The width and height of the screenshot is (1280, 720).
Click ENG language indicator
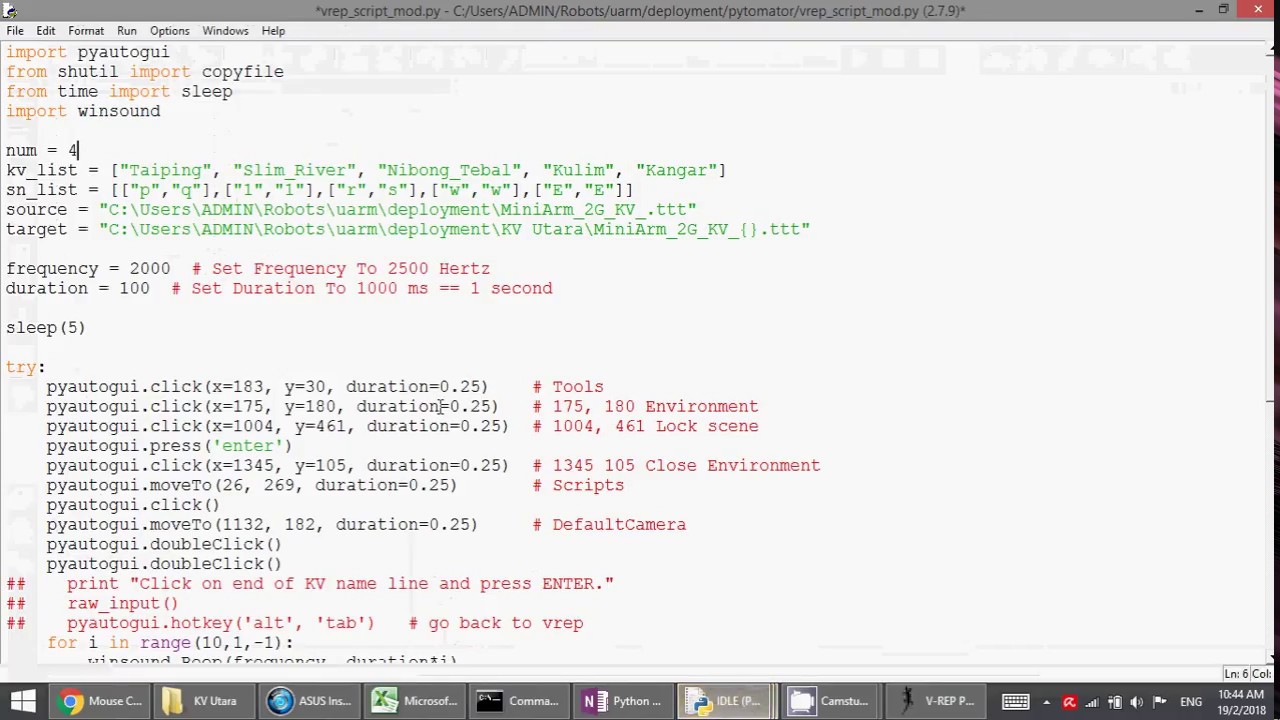click(x=1191, y=702)
